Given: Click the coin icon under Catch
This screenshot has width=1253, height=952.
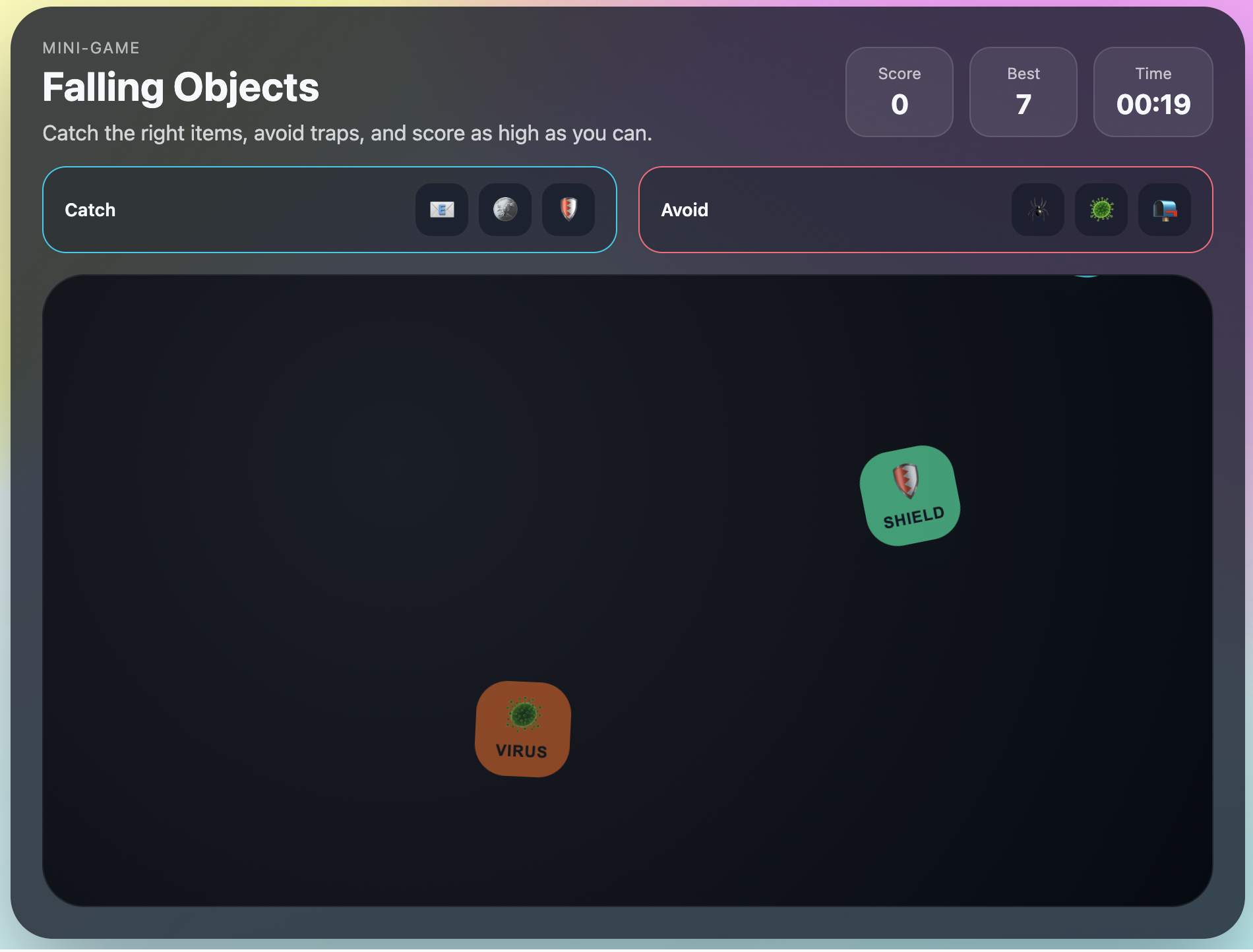Looking at the screenshot, I should tap(504, 210).
